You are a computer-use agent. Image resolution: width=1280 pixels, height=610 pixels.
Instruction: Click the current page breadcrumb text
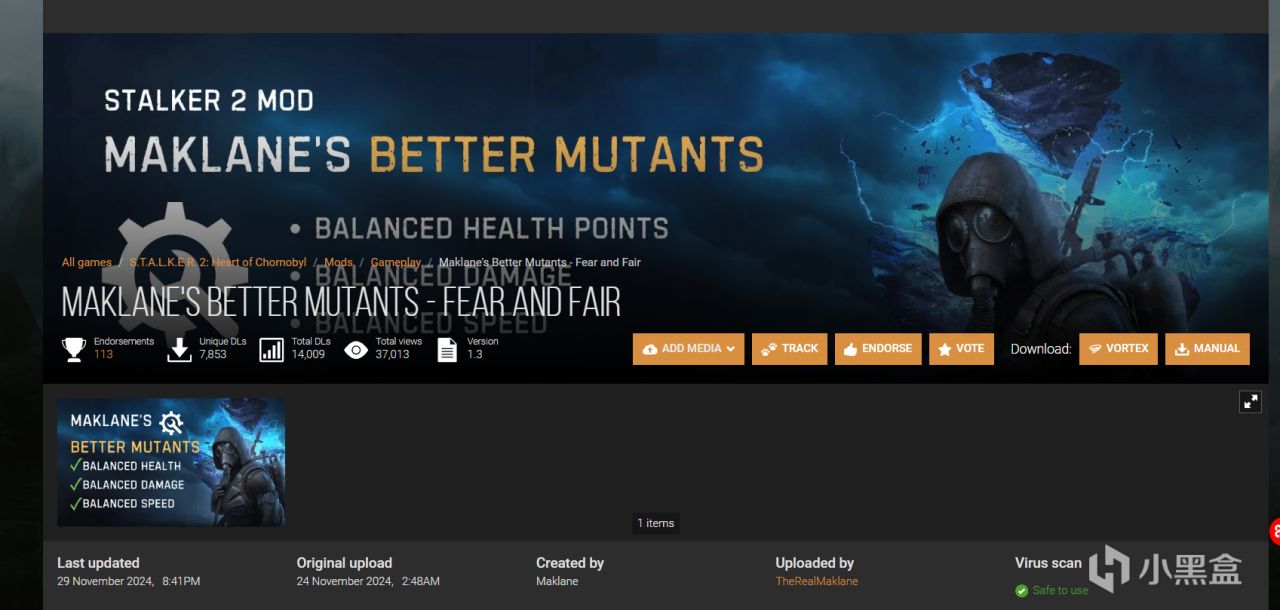point(540,262)
